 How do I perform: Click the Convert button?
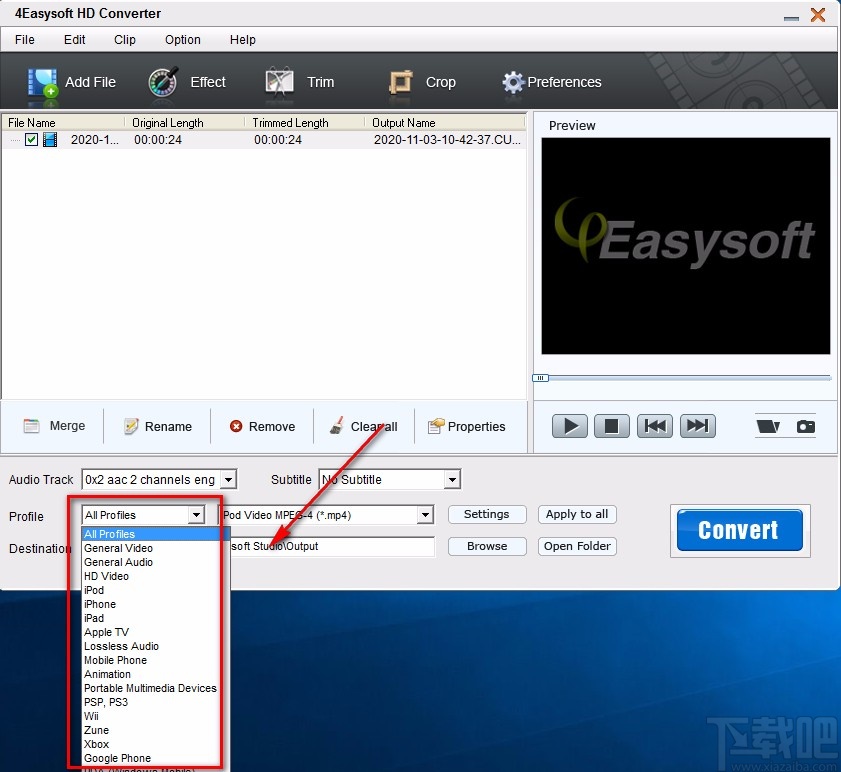click(739, 530)
